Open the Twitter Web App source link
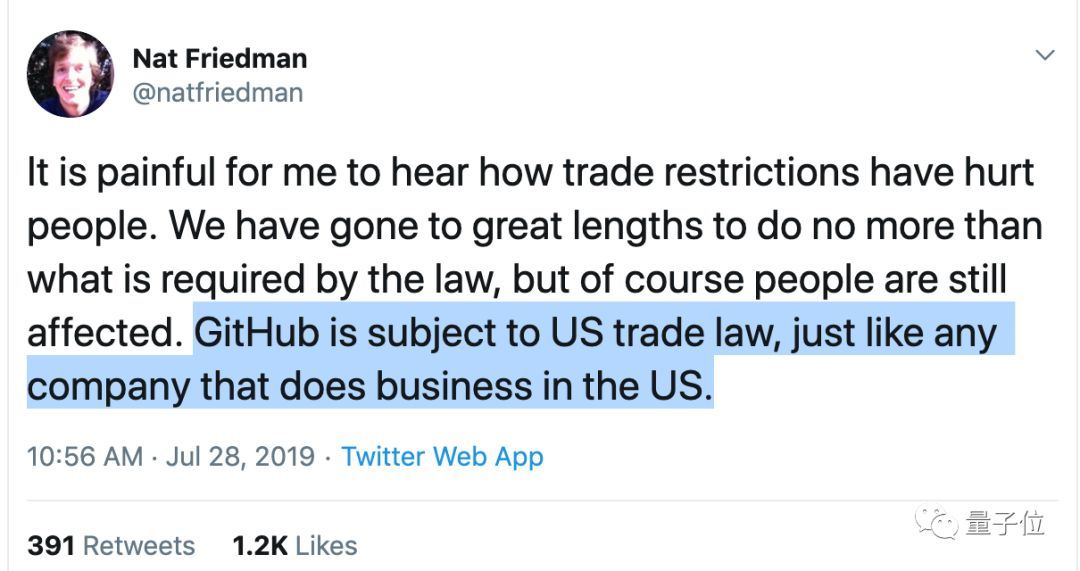The height and width of the screenshot is (571, 1080). 442,457
